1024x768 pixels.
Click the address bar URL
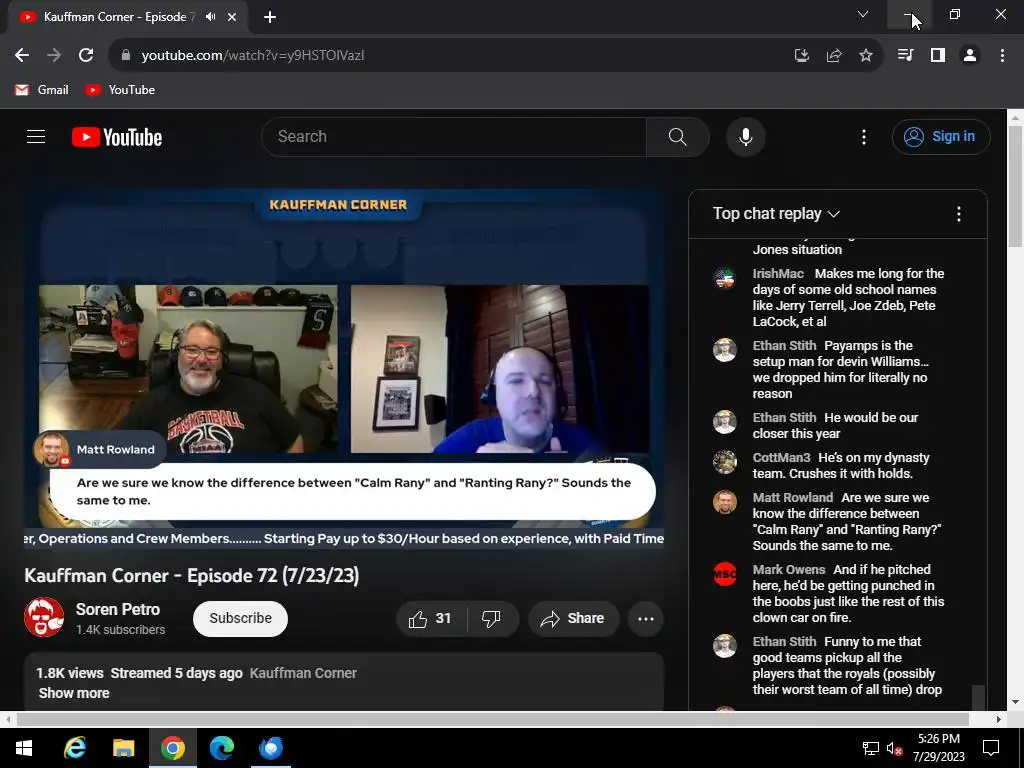coord(253,56)
